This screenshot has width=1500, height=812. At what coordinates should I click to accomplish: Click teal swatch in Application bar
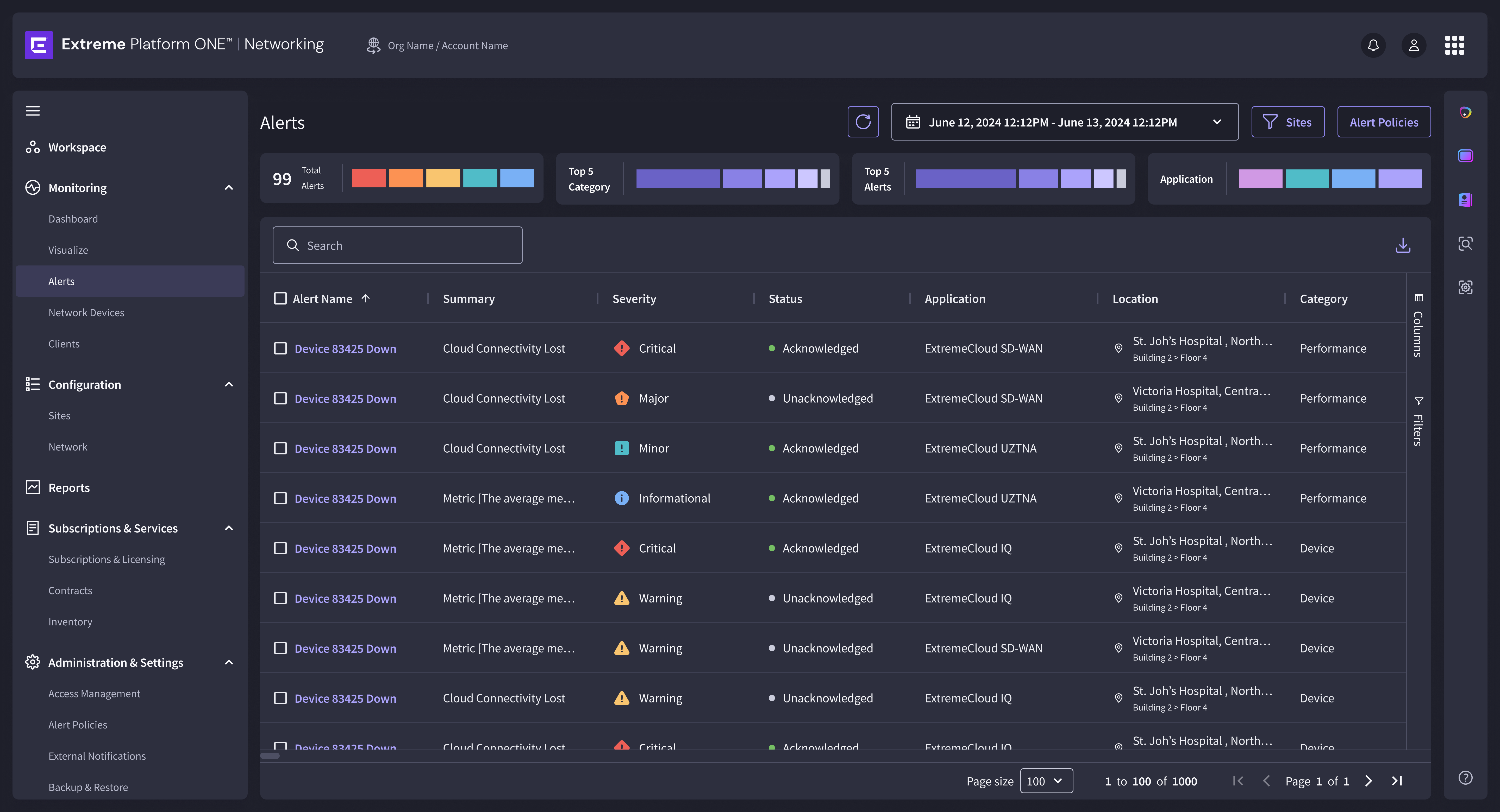(1307, 179)
